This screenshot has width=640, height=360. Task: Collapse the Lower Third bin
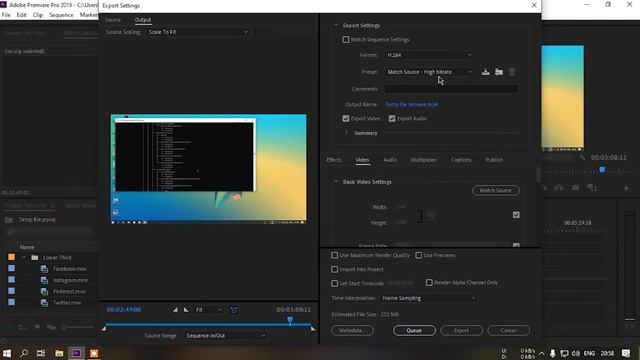tap(24, 258)
